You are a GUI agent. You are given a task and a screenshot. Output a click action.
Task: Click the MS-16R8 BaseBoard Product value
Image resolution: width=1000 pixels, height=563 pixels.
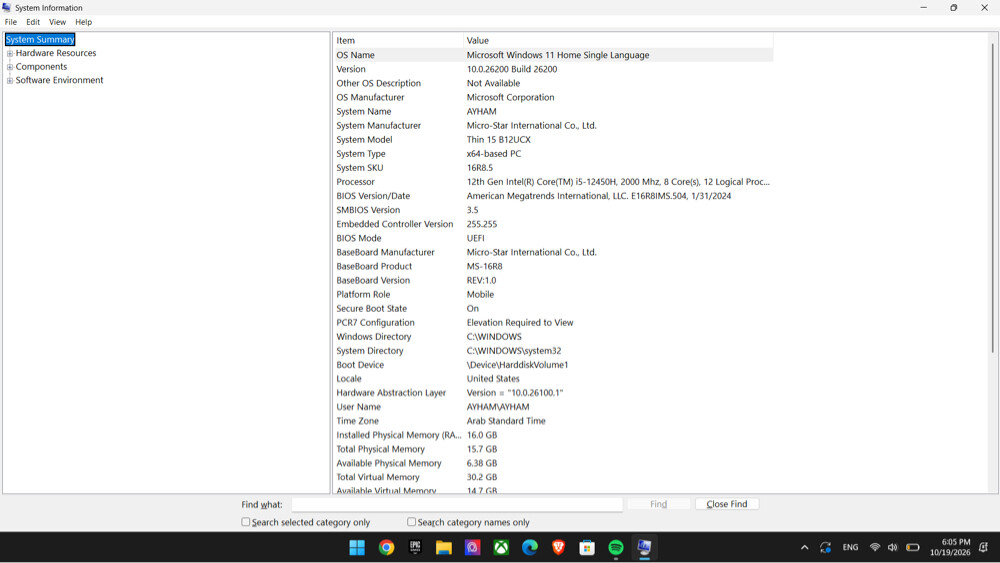tap(484, 266)
